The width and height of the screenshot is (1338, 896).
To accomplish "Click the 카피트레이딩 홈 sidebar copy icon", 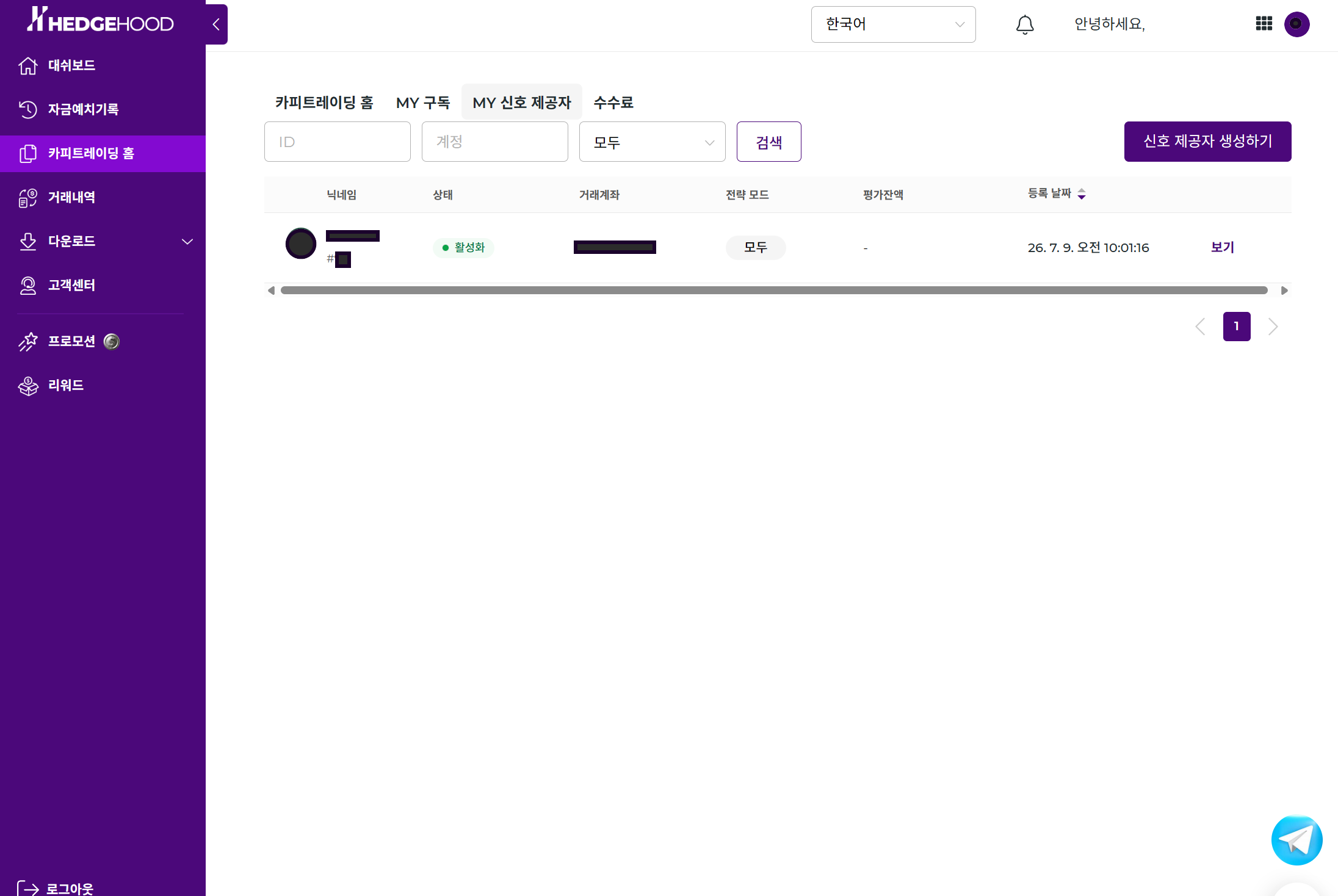I will tap(28, 153).
